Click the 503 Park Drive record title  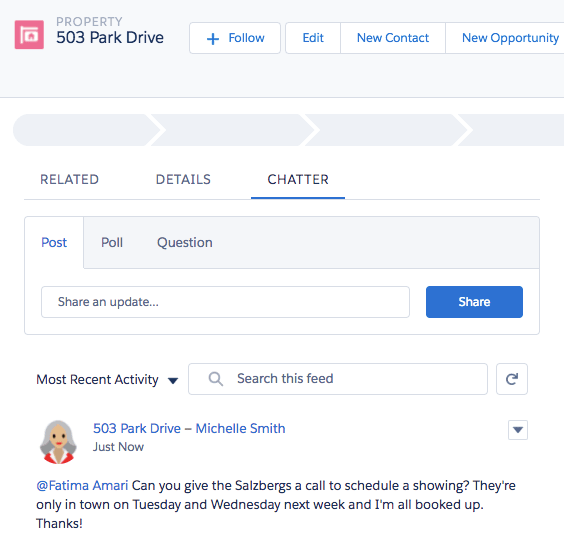coord(110,37)
